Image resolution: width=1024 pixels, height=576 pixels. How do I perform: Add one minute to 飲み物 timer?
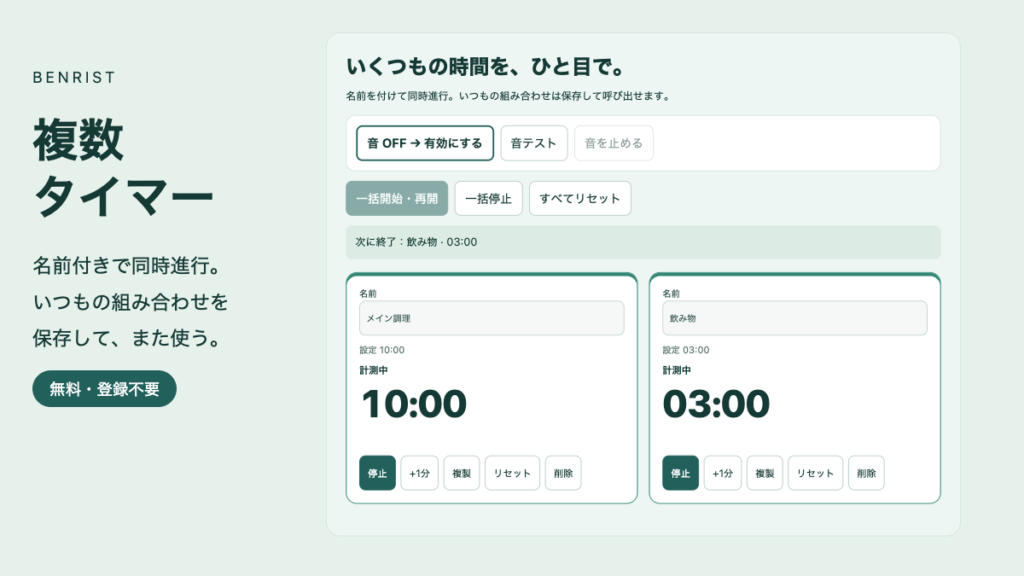(x=722, y=473)
